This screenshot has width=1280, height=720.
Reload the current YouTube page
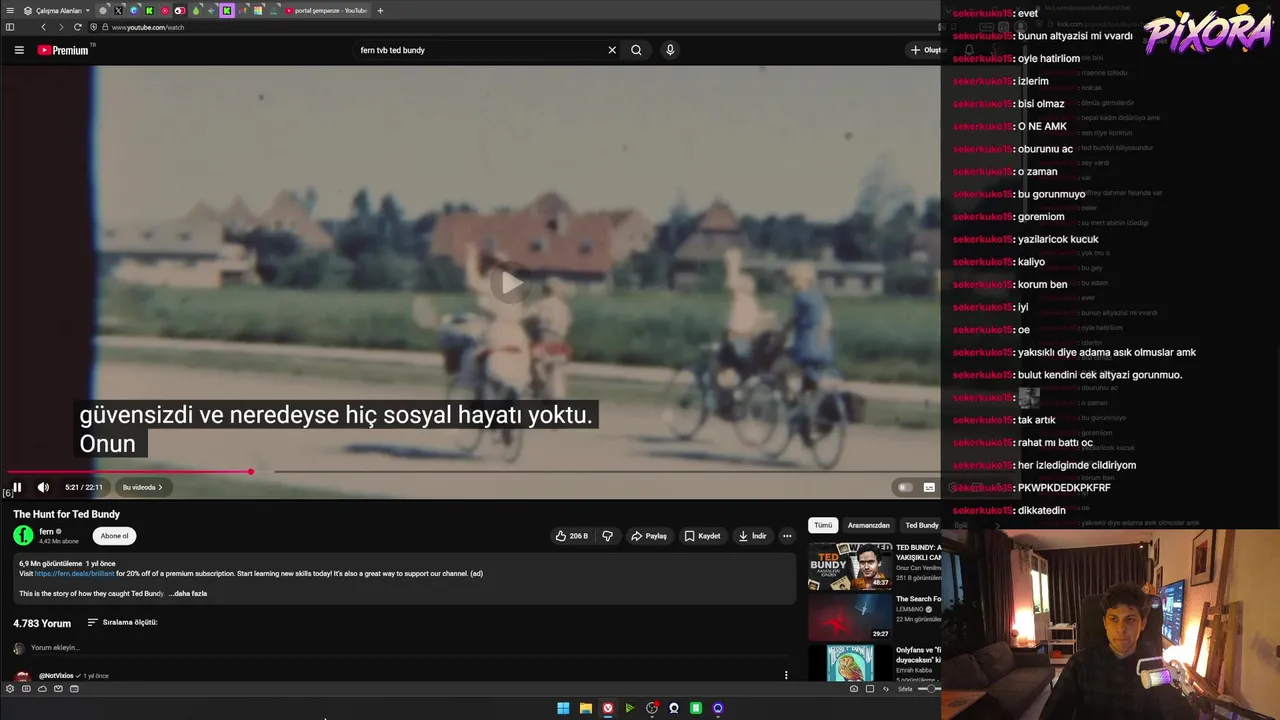click(78, 27)
